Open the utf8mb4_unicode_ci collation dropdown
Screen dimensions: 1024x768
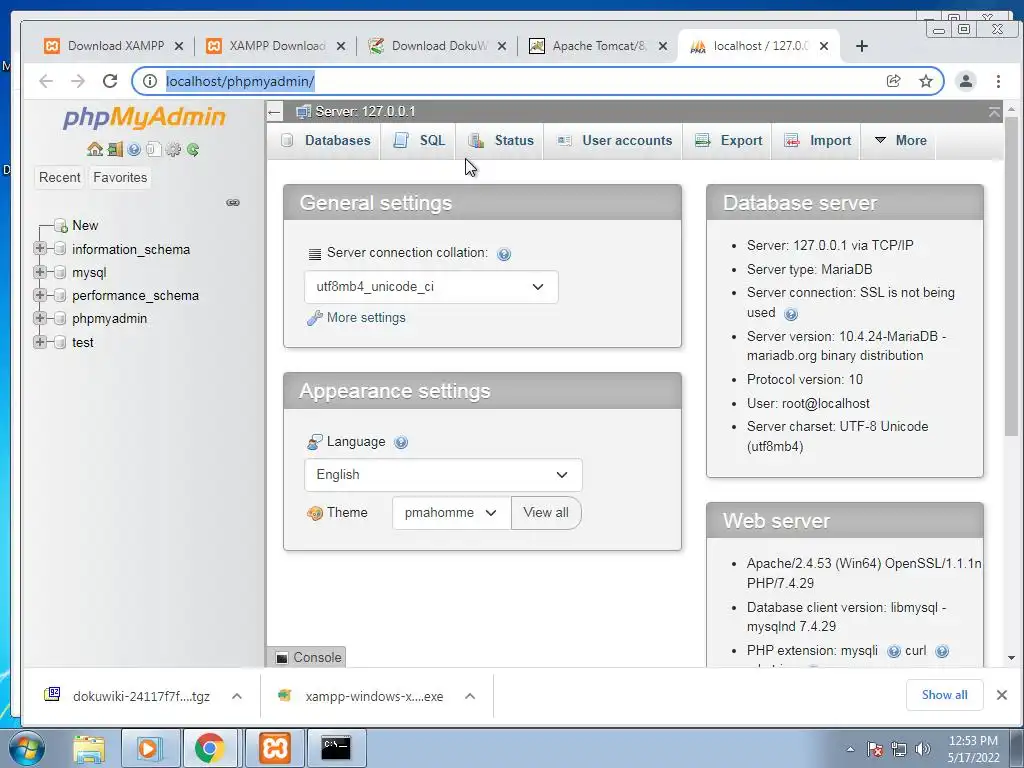pos(431,287)
